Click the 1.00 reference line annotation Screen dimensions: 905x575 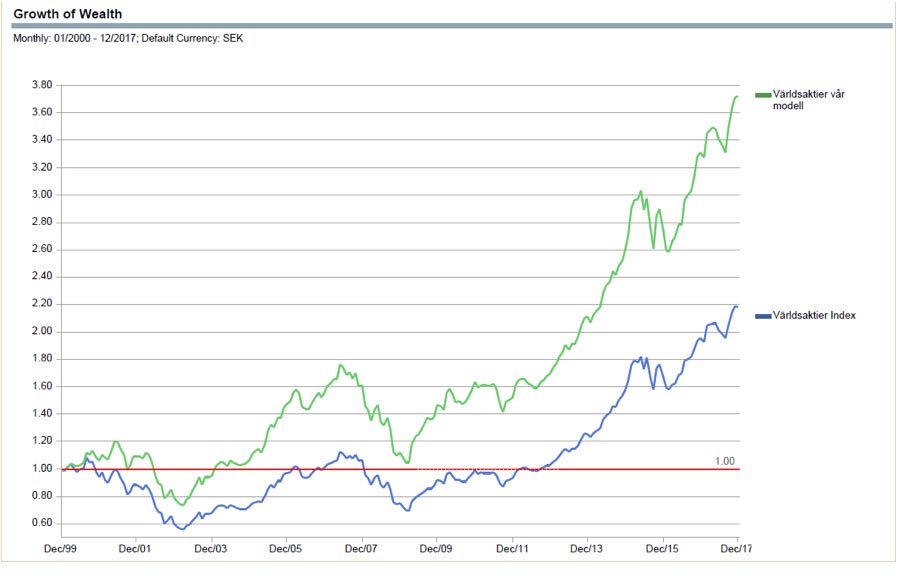[x=725, y=461]
